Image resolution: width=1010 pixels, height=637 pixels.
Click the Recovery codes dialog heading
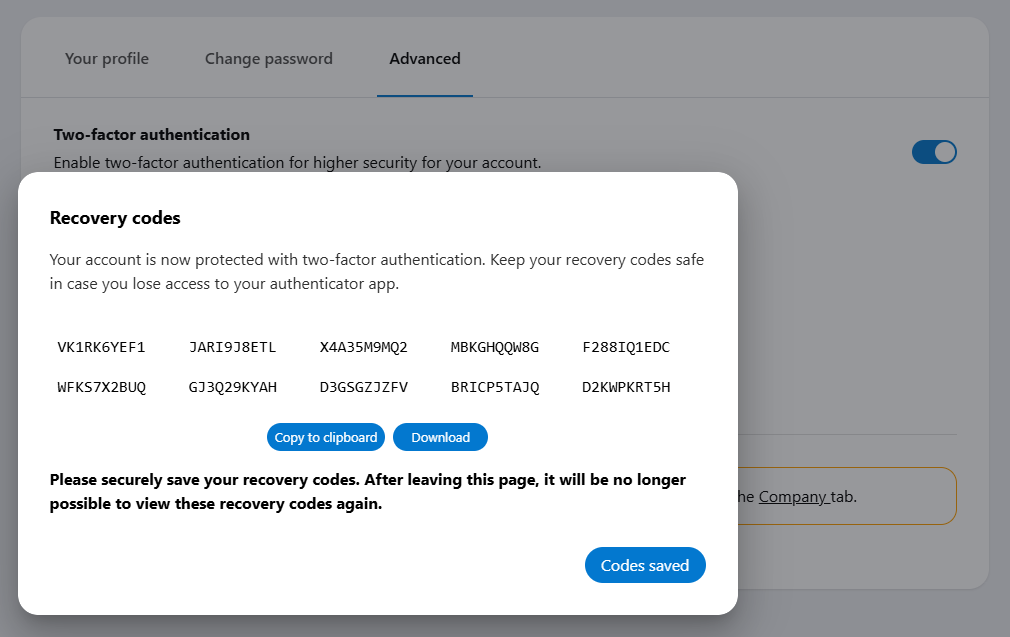point(115,218)
